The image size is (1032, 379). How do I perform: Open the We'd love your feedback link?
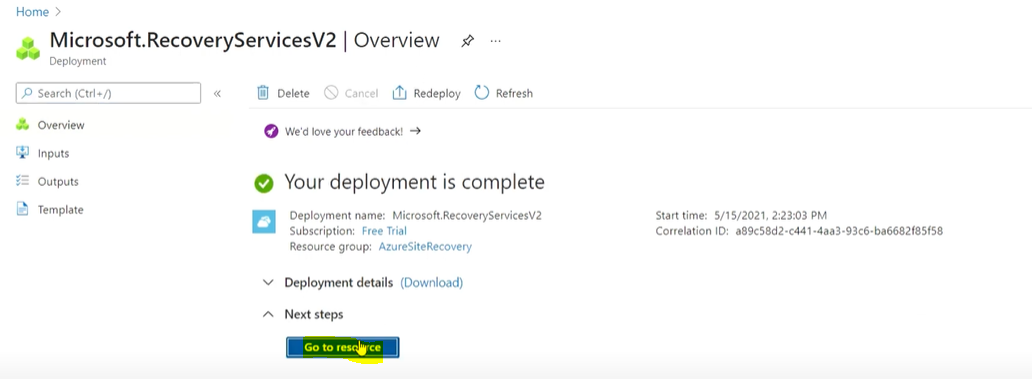[x=344, y=132]
